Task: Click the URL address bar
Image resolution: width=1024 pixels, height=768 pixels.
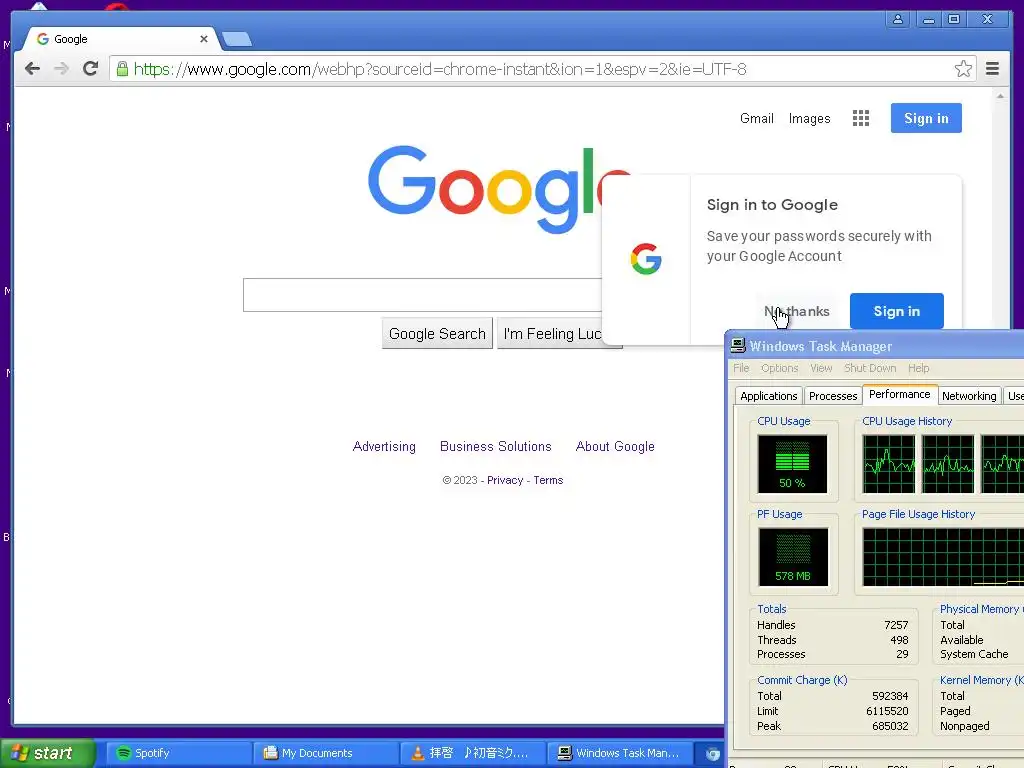Action: click(542, 69)
